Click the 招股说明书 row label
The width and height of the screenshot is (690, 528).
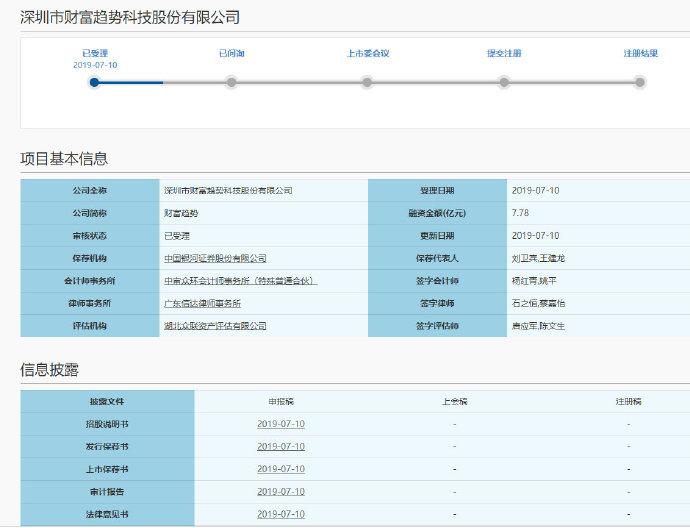click(x=107, y=424)
